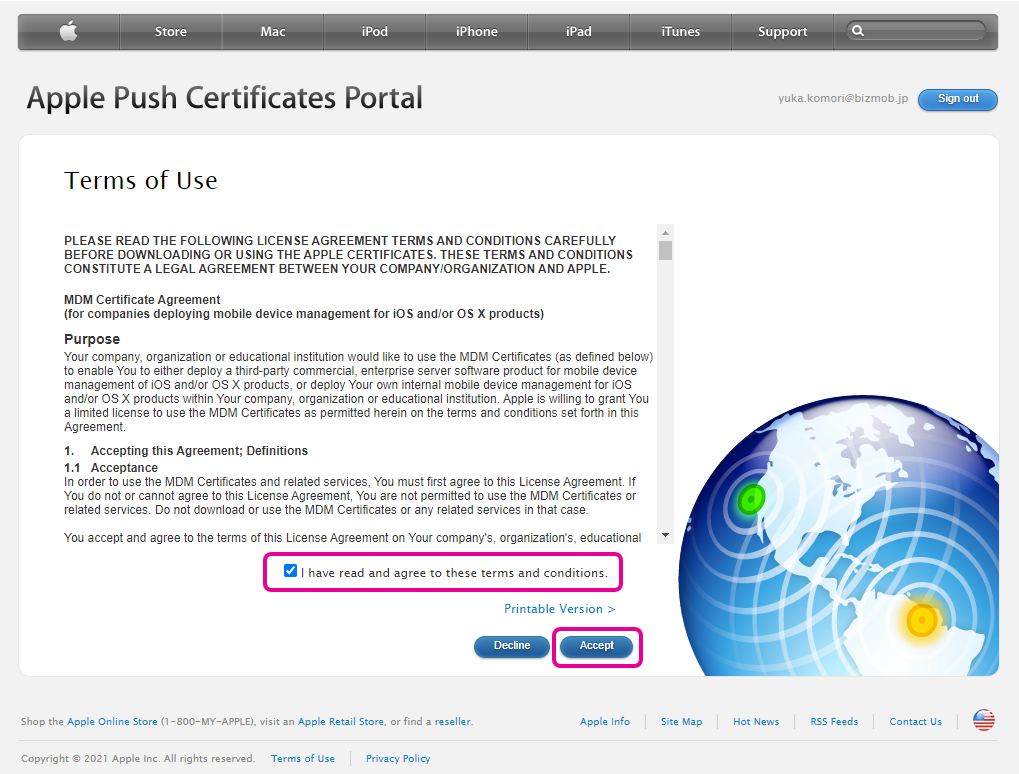Click the terms scrollbar down arrow
The width and height of the screenshot is (1019, 774).
pyautogui.click(x=665, y=536)
